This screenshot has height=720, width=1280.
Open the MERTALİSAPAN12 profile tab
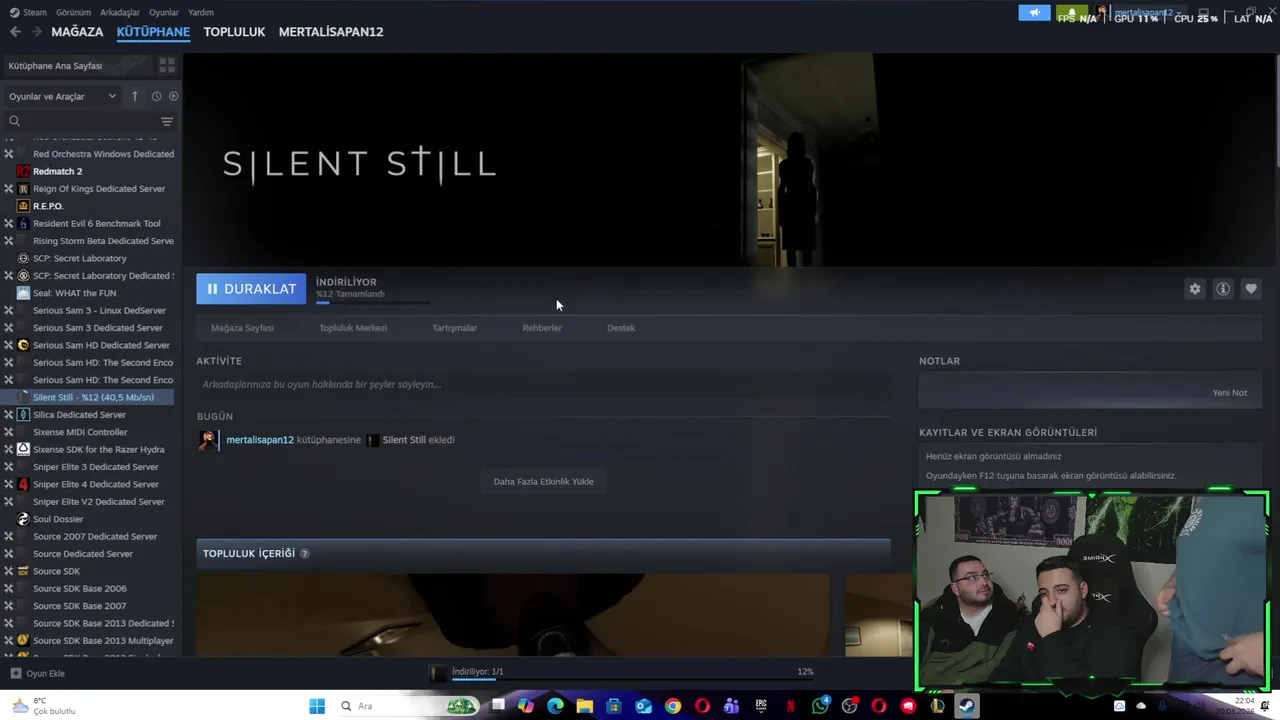[331, 32]
